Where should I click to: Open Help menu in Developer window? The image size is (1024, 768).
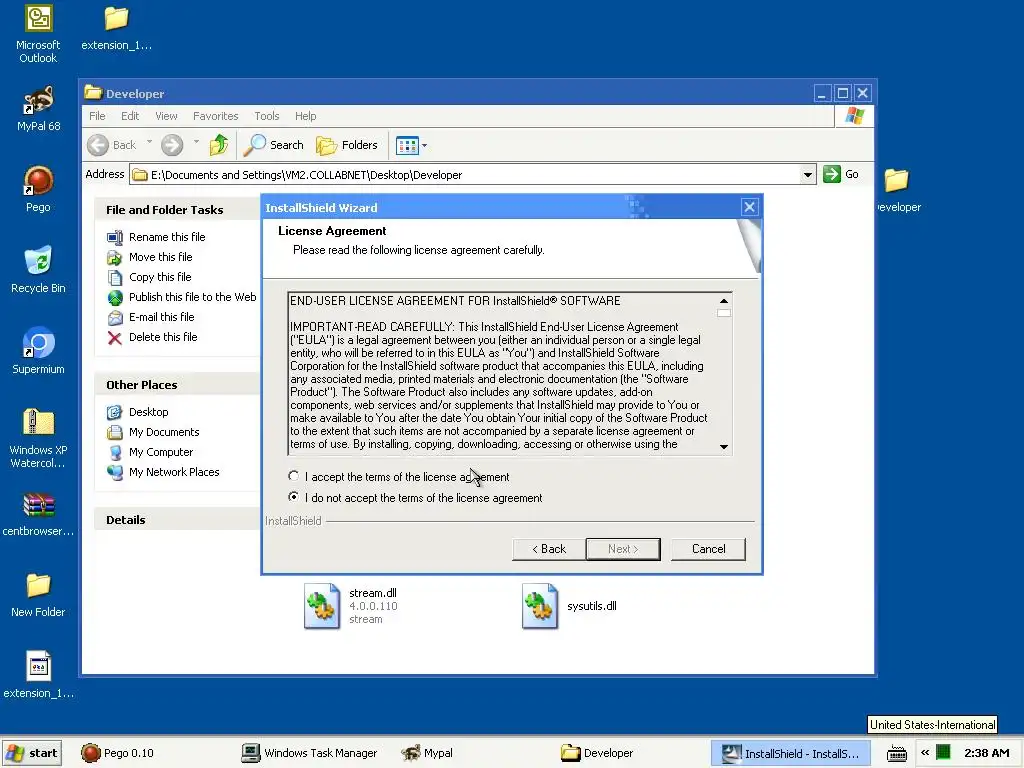[305, 116]
